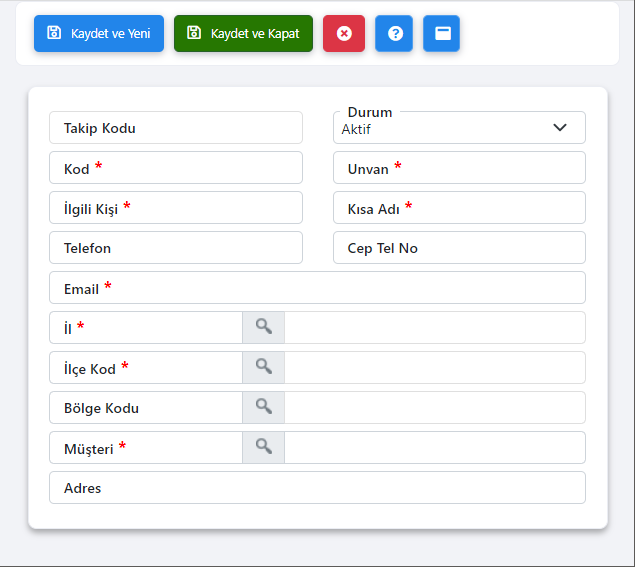The image size is (635, 567).
Task: Select the Durum field showing Aktif
Action: [459, 128]
